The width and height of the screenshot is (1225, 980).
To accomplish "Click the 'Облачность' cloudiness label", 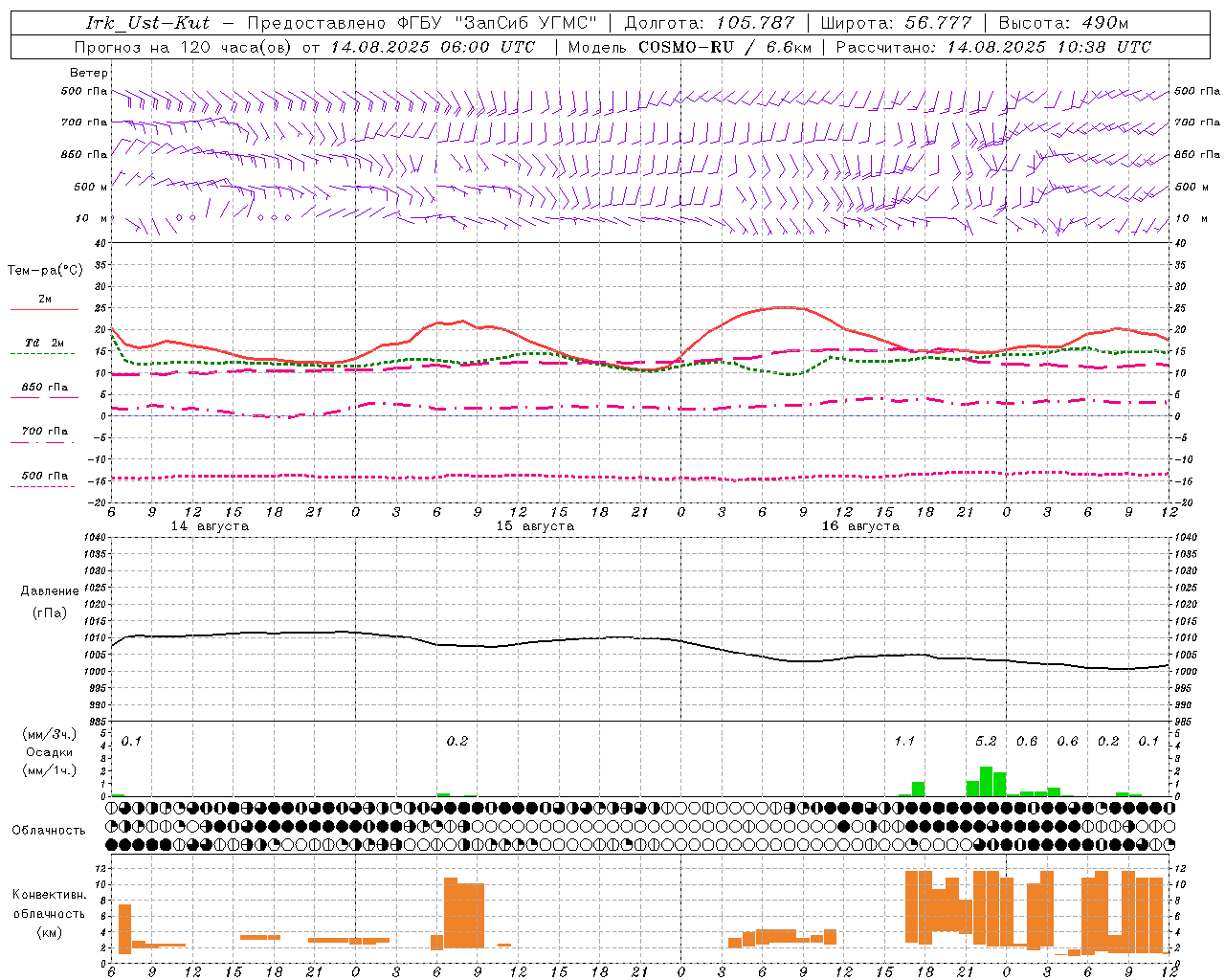I will pos(49,831).
